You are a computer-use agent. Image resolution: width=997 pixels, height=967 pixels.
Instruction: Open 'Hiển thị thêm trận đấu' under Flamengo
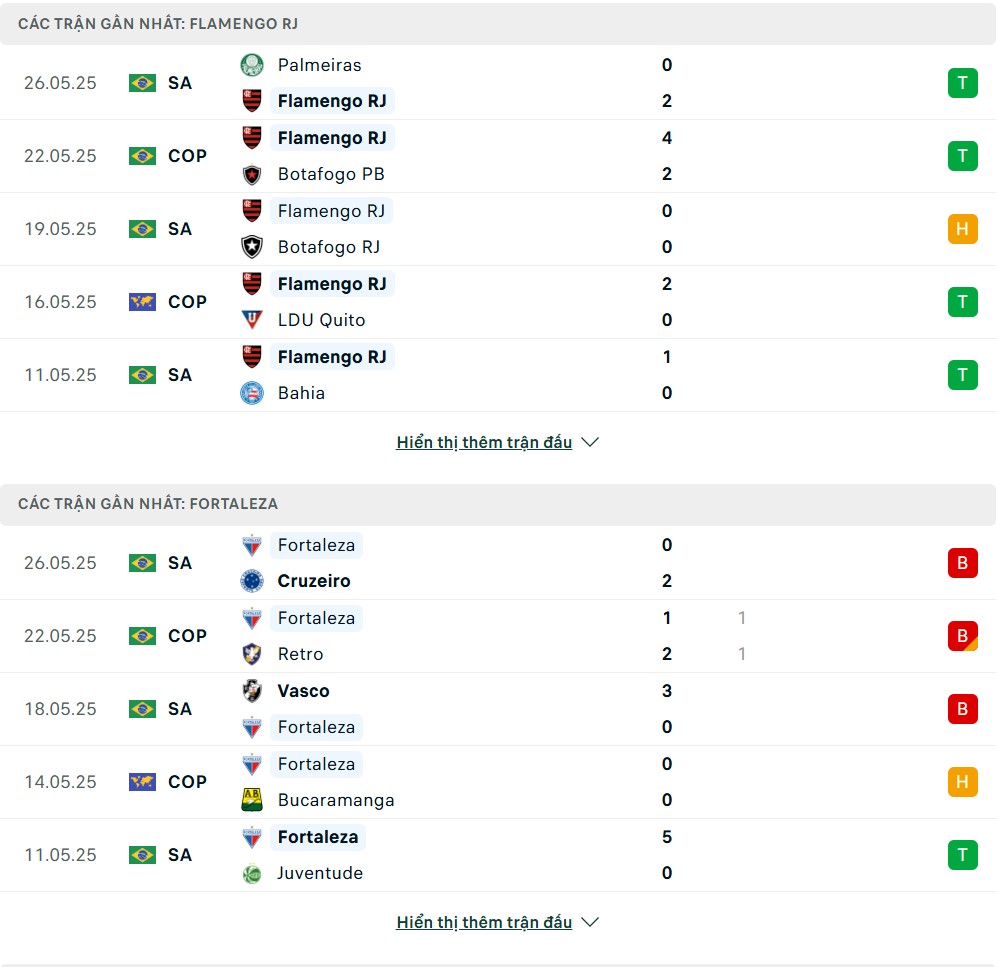pyautogui.click(x=484, y=442)
